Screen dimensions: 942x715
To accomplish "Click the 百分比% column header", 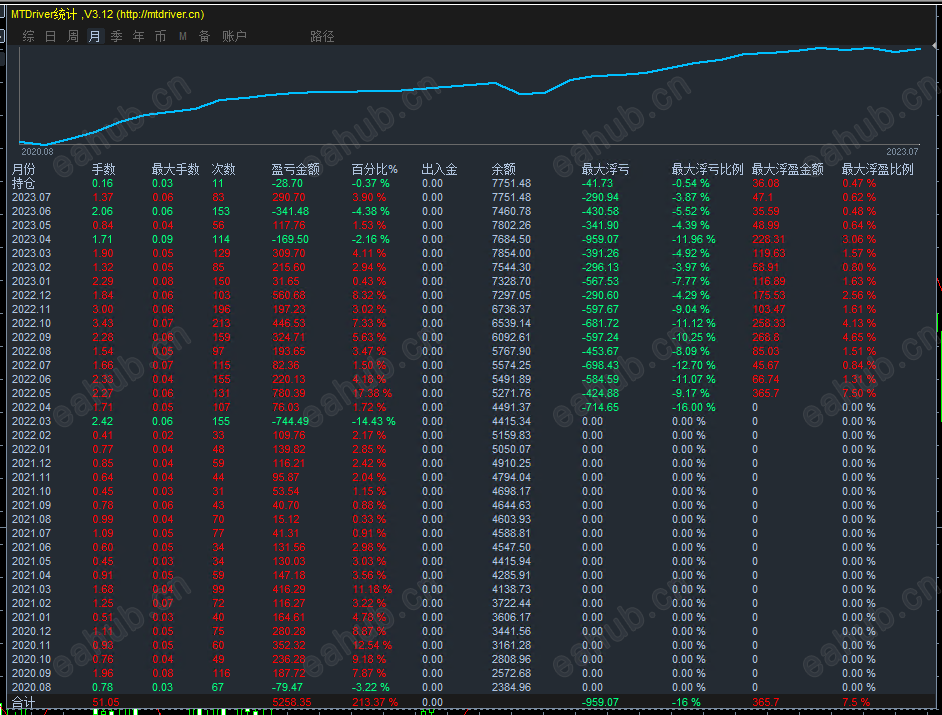I will [x=374, y=169].
